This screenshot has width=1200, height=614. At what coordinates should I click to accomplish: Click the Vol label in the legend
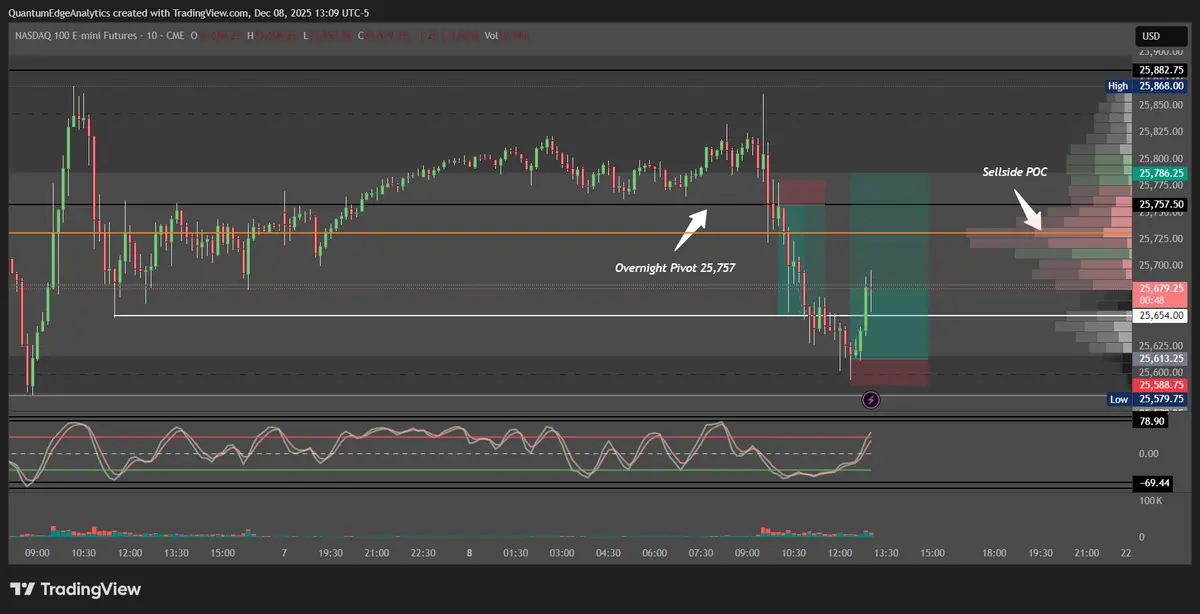point(491,36)
